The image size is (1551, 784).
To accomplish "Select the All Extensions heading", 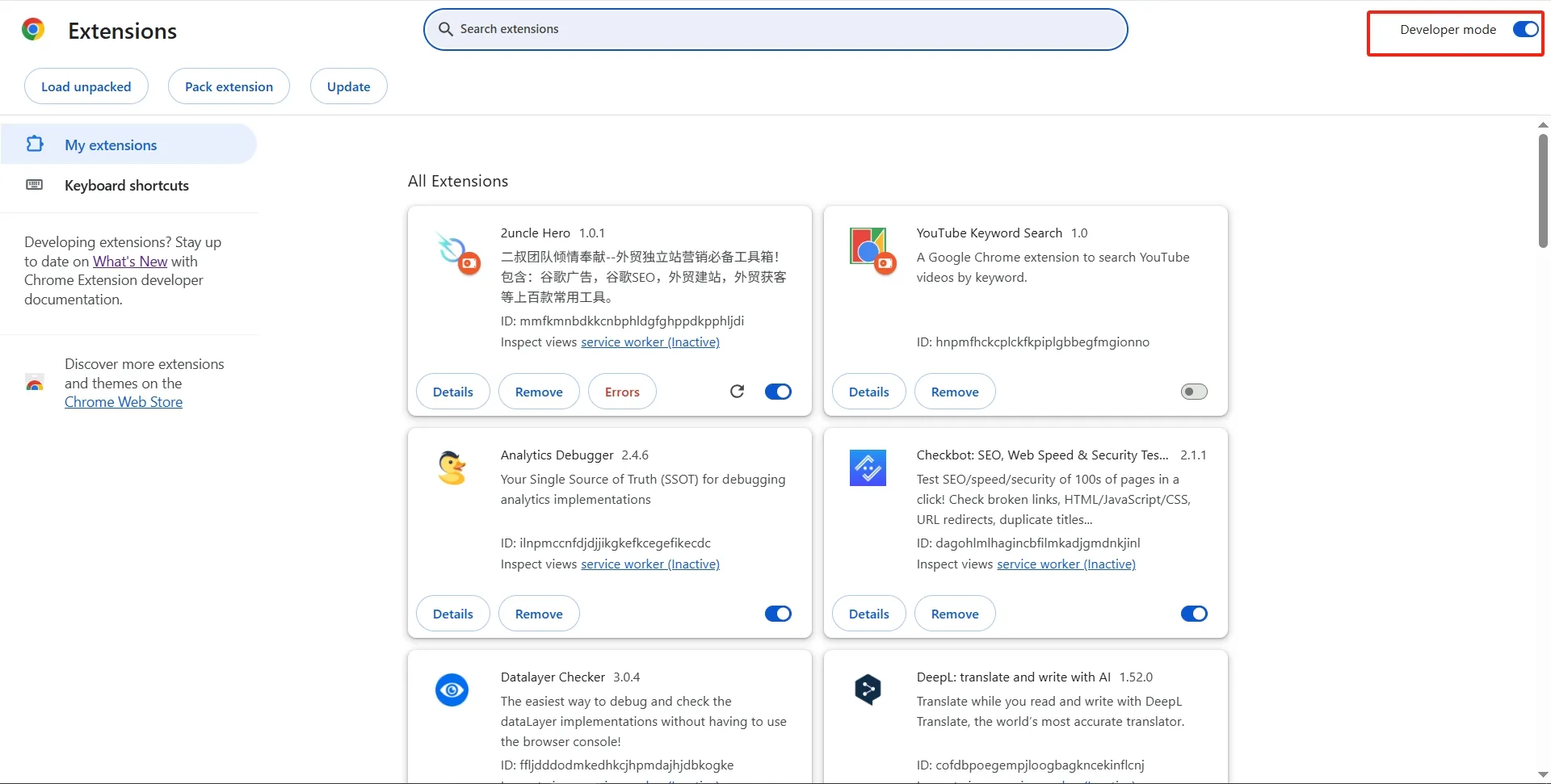I will 458,181.
